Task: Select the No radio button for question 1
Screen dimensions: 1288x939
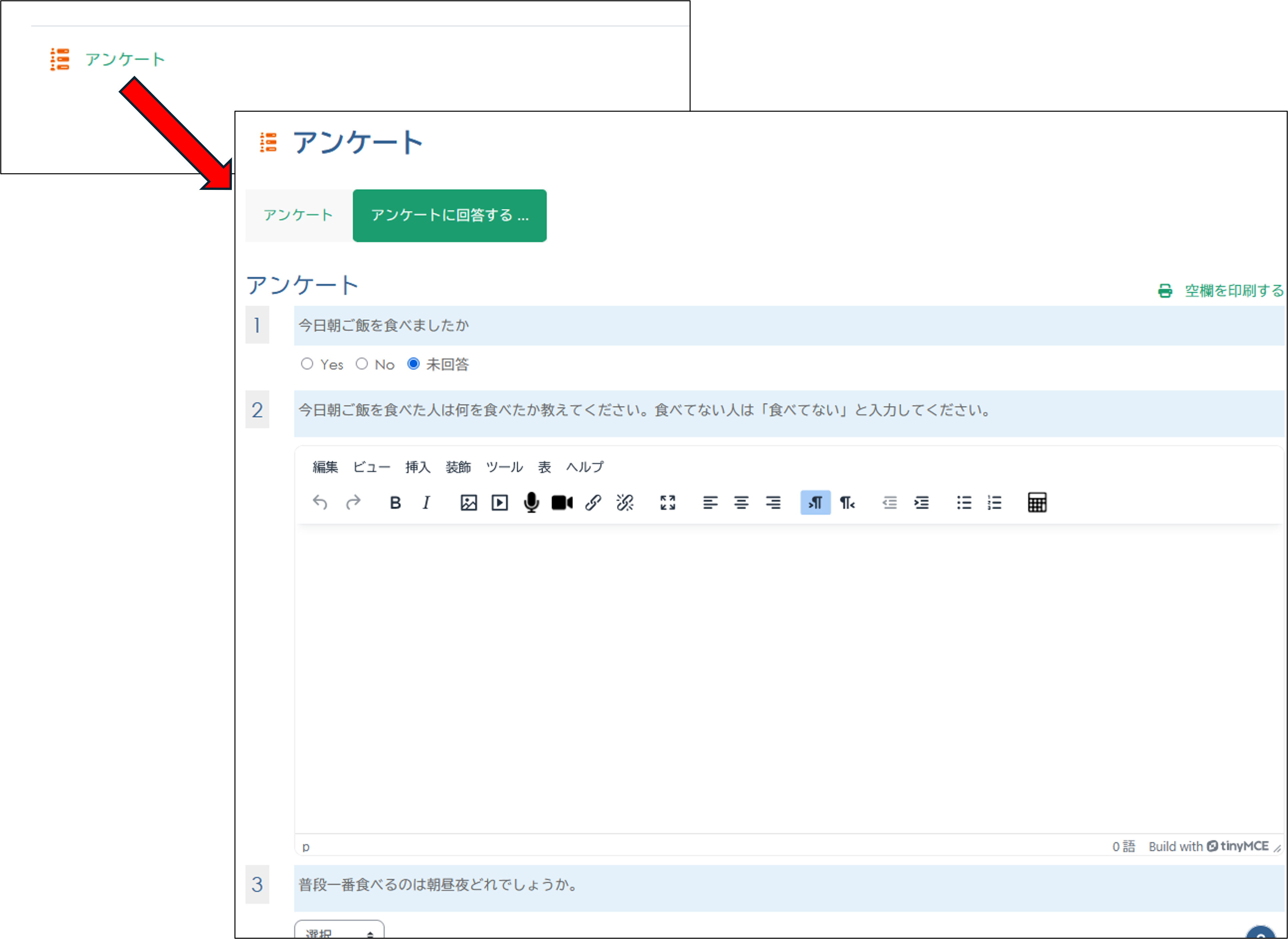Action: 363,364
